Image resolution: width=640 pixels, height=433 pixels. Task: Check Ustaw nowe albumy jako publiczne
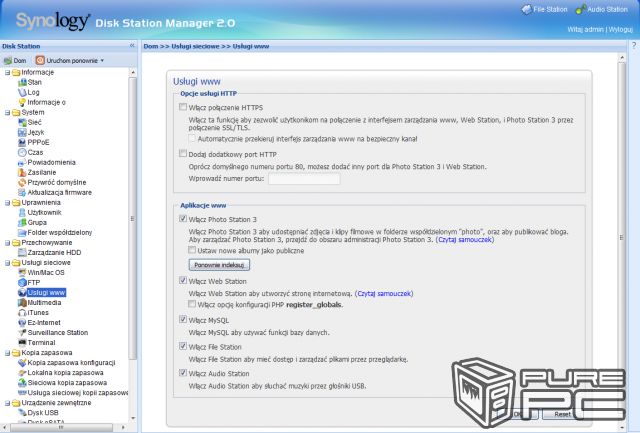pyautogui.click(x=192, y=250)
